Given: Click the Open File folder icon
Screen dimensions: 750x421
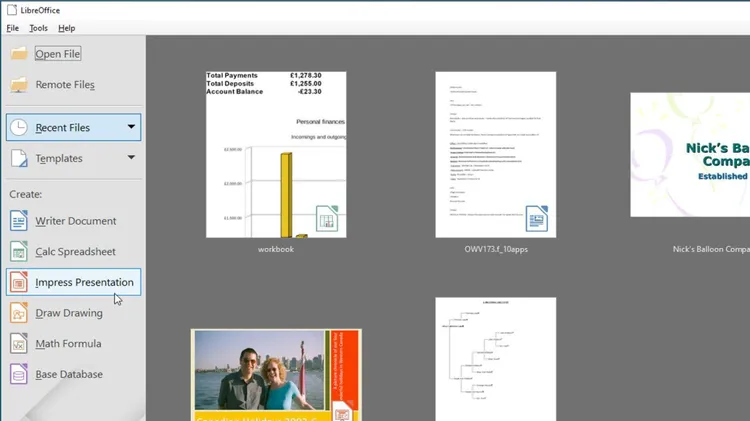Looking at the screenshot, I should coord(19,53).
